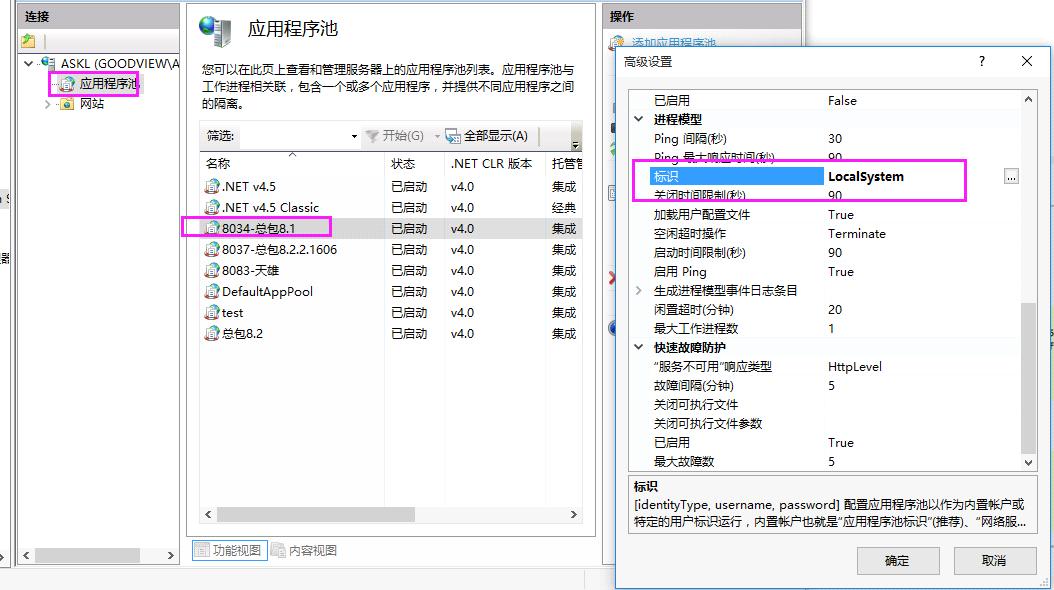This screenshot has height=590, width=1054.
Task: Click the ASKL server icon in the tree
Action: click(x=49, y=63)
